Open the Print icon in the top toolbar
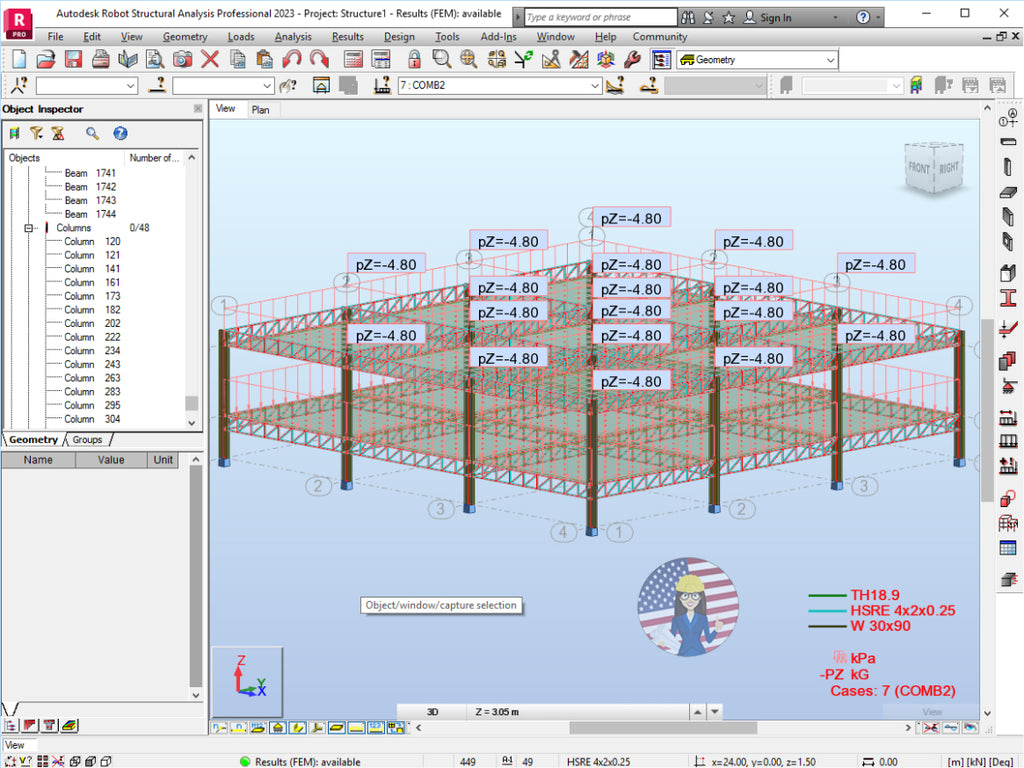This screenshot has height=768, width=1024. pyautogui.click(x=101, y=59)
